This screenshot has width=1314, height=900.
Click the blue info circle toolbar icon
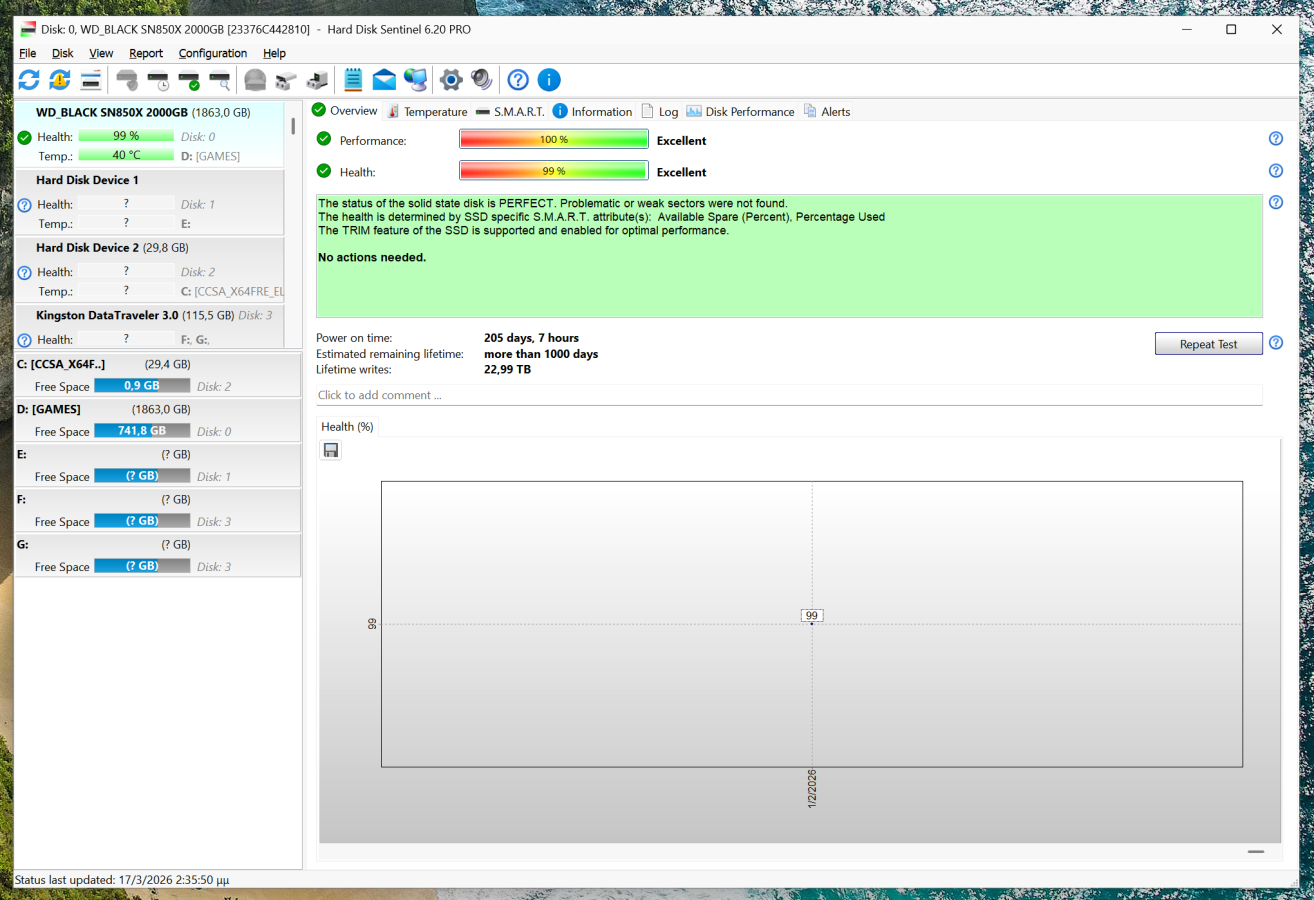pyautogui.click(x=549, y=80)
